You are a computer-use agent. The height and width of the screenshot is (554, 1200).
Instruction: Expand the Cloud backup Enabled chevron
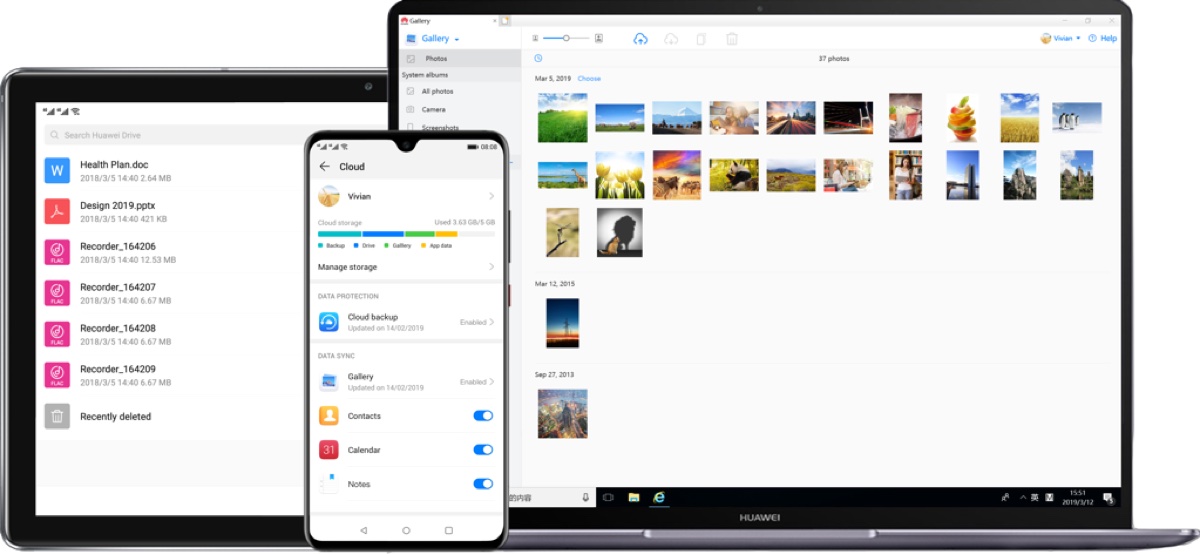492,322
